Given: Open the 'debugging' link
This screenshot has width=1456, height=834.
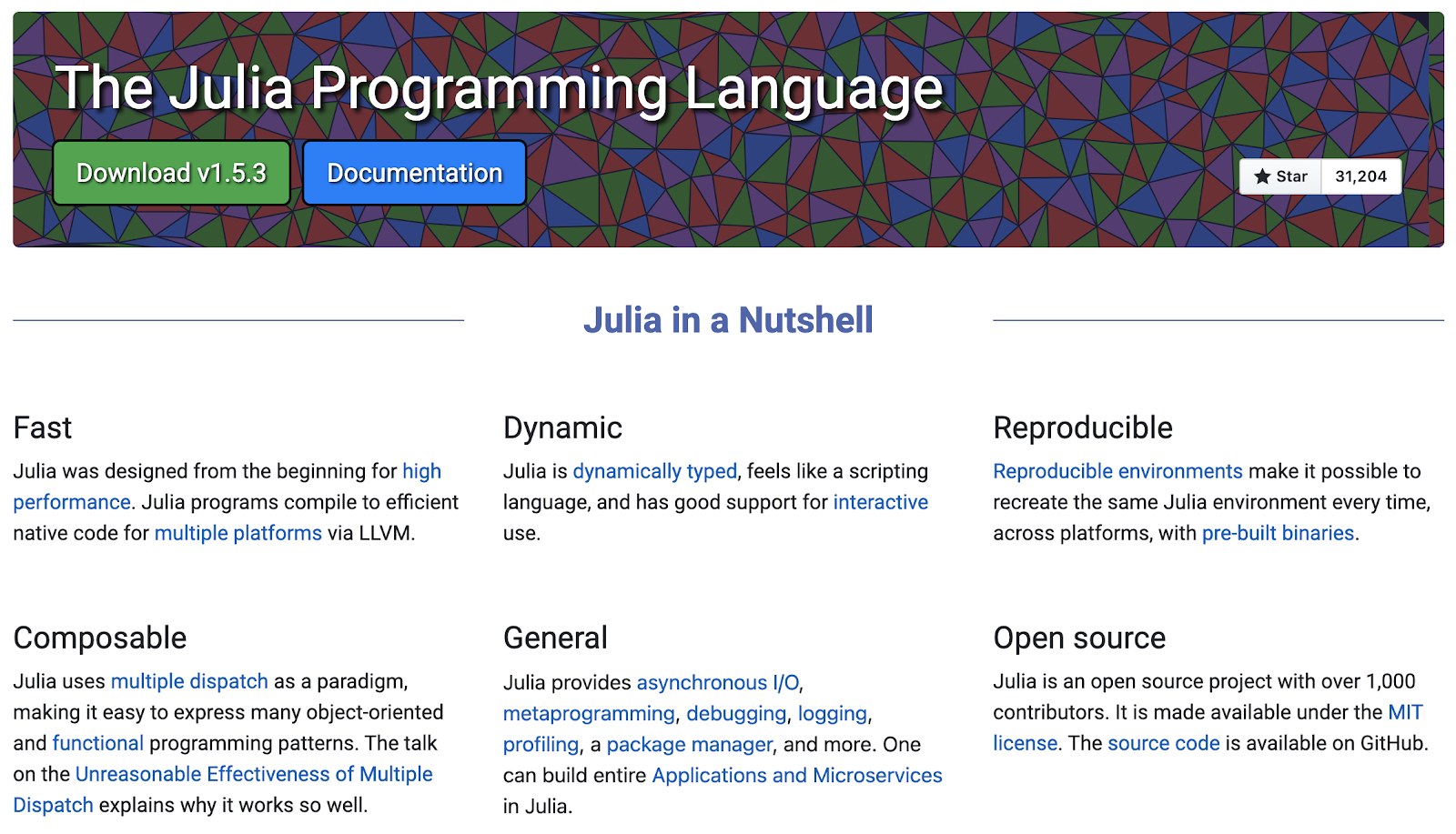Looking at the screenshot, I should 736,713.
